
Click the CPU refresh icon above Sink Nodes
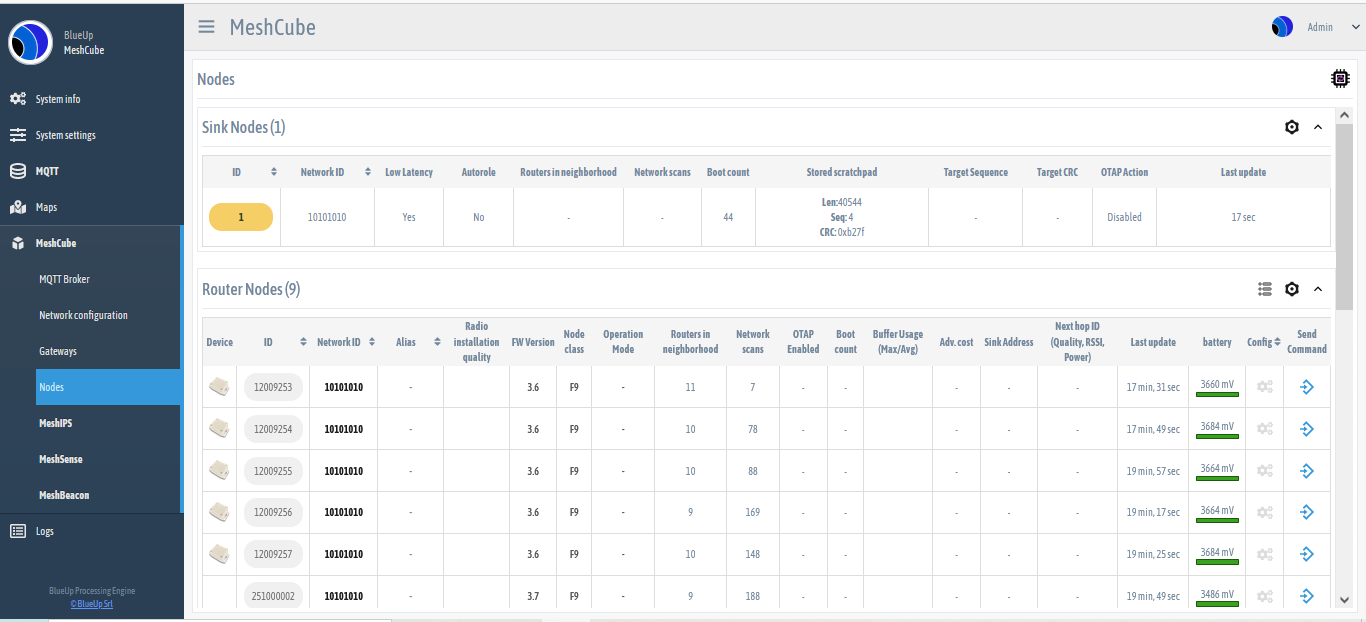pos(1341,78)
